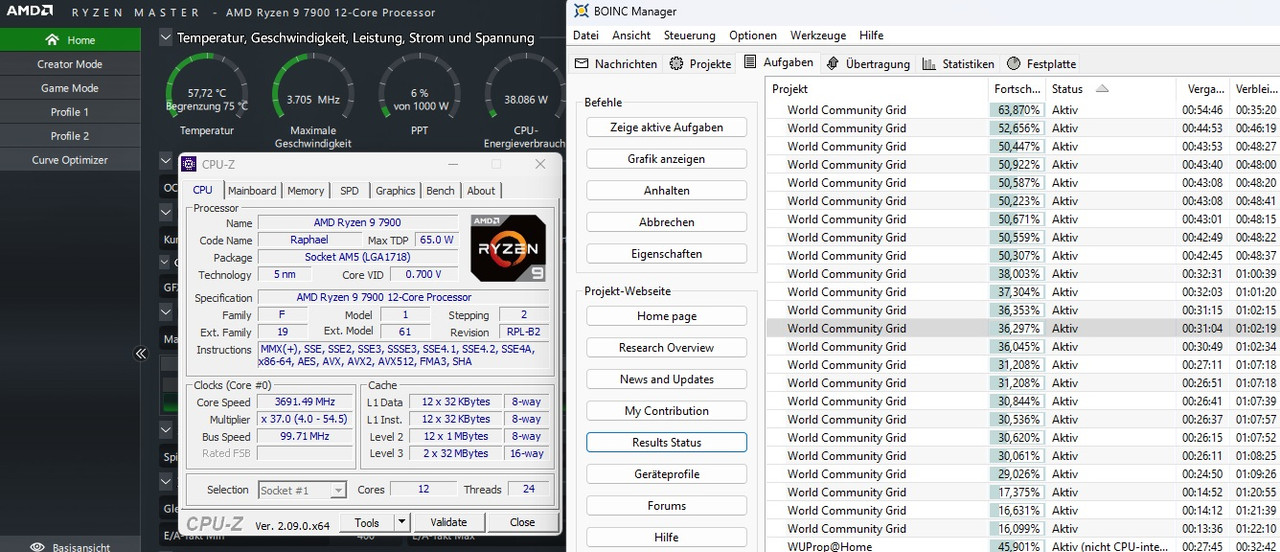Click the Anhalten button
This screenshot has height=552, width=1280.
(666, 191)
